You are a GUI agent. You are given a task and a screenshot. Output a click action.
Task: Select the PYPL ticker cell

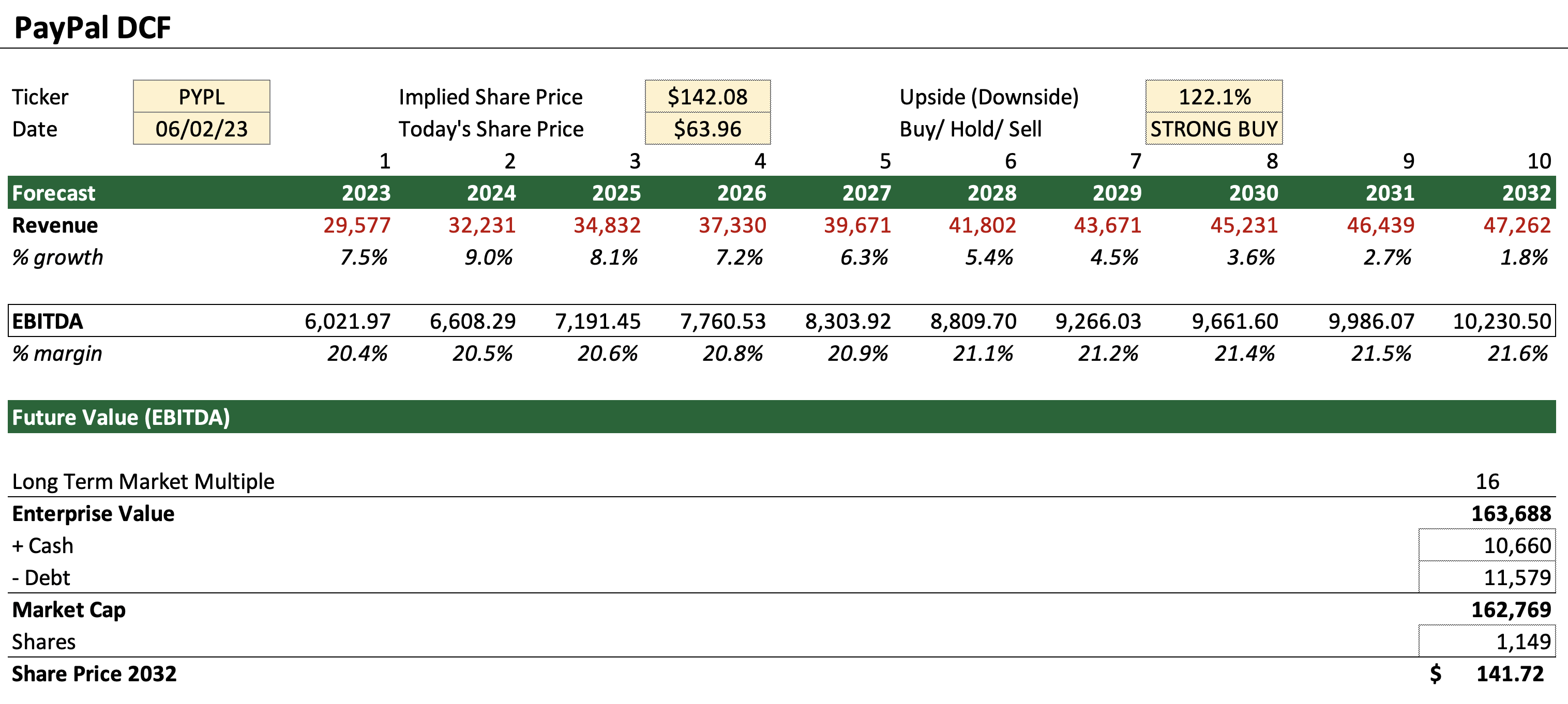click(202, 96)
